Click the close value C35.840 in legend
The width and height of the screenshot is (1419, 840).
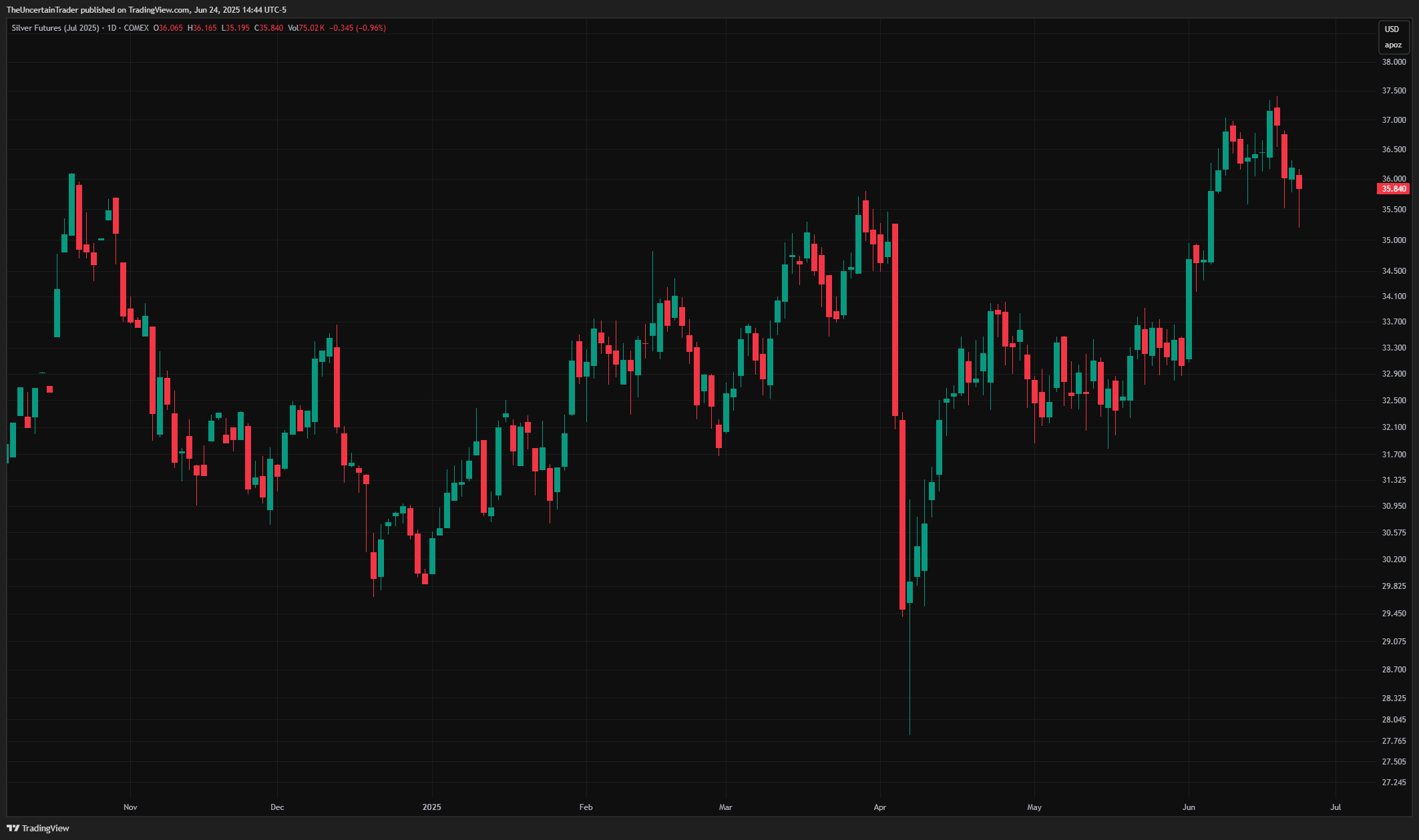coord(269,28)
